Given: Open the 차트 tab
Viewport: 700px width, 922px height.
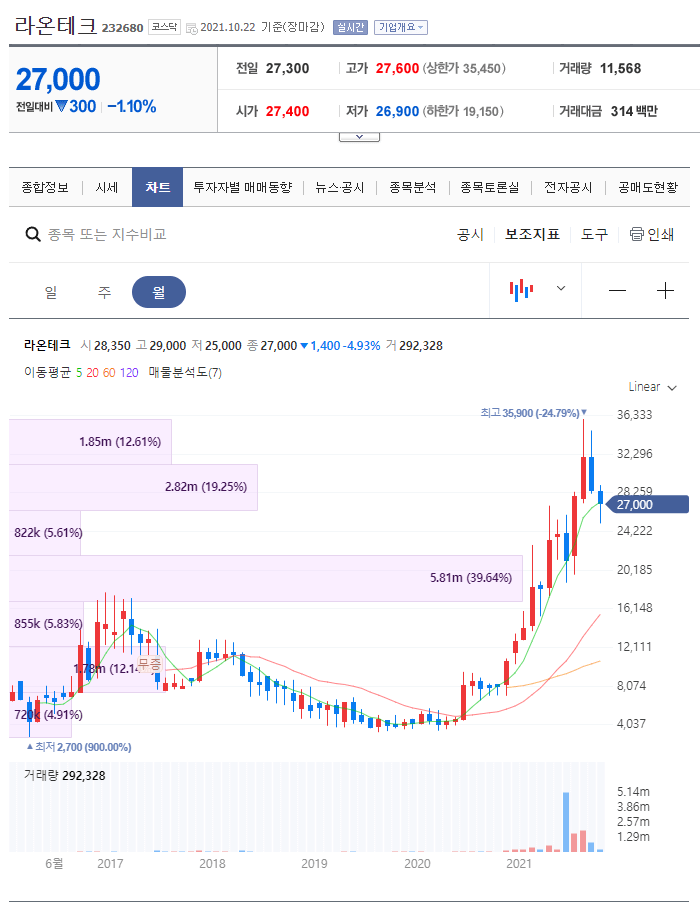Looking at the screenshot, I should pos(158,188).
